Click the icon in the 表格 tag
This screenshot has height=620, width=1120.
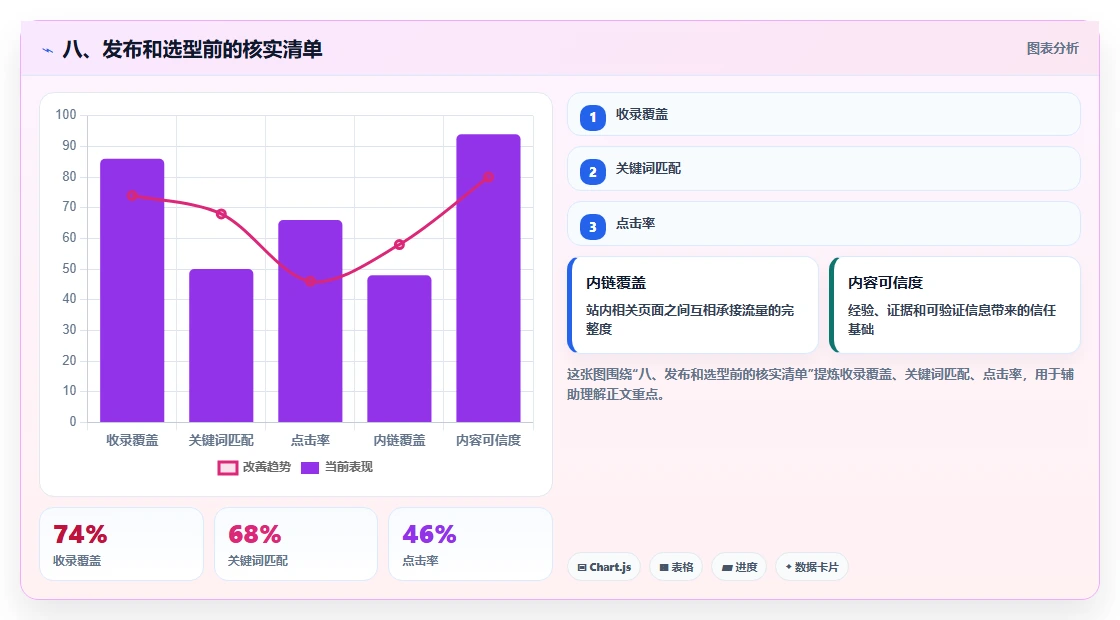[x=664, y=567]
